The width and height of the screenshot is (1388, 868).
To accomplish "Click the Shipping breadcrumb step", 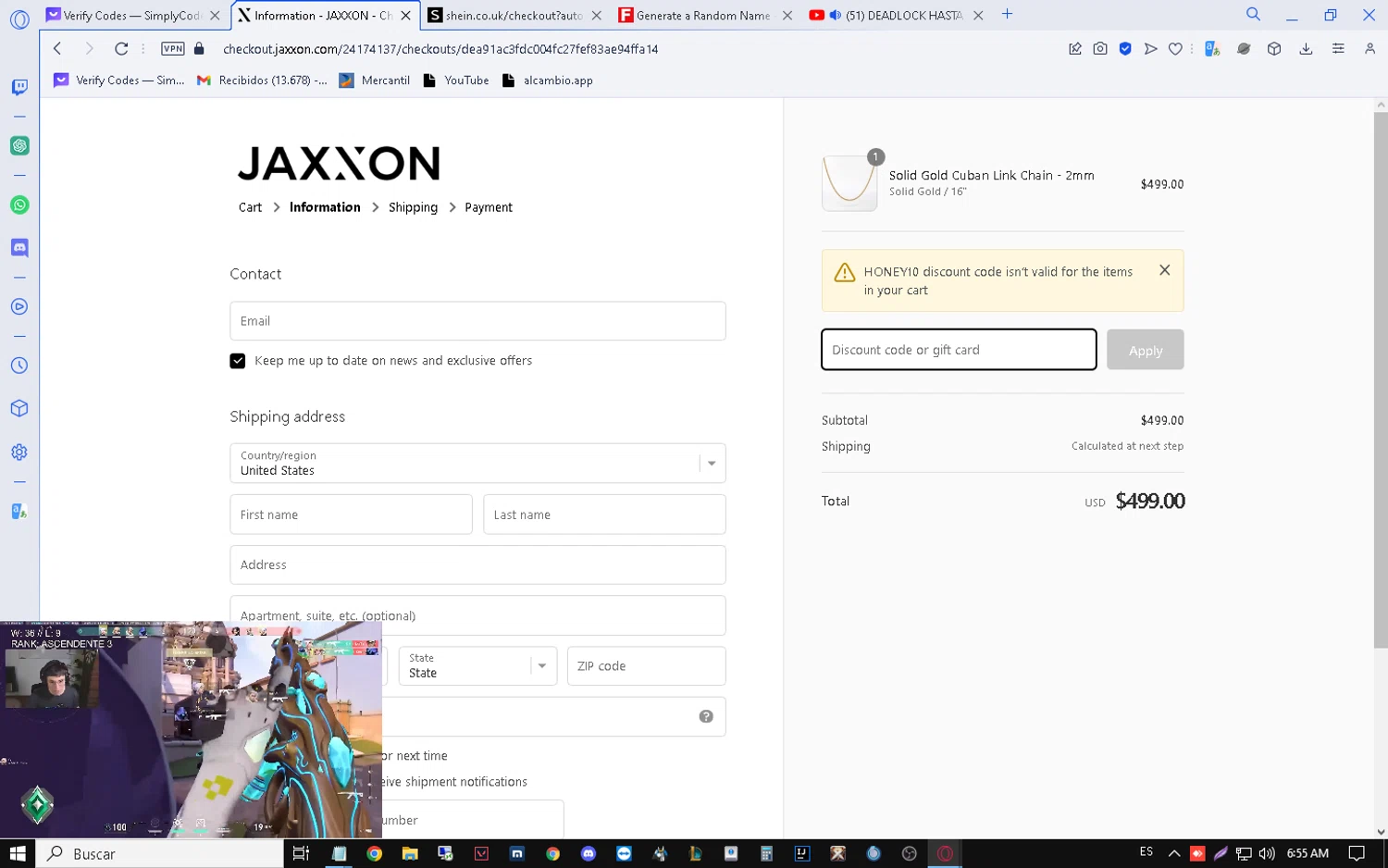I will click(413, 207).
